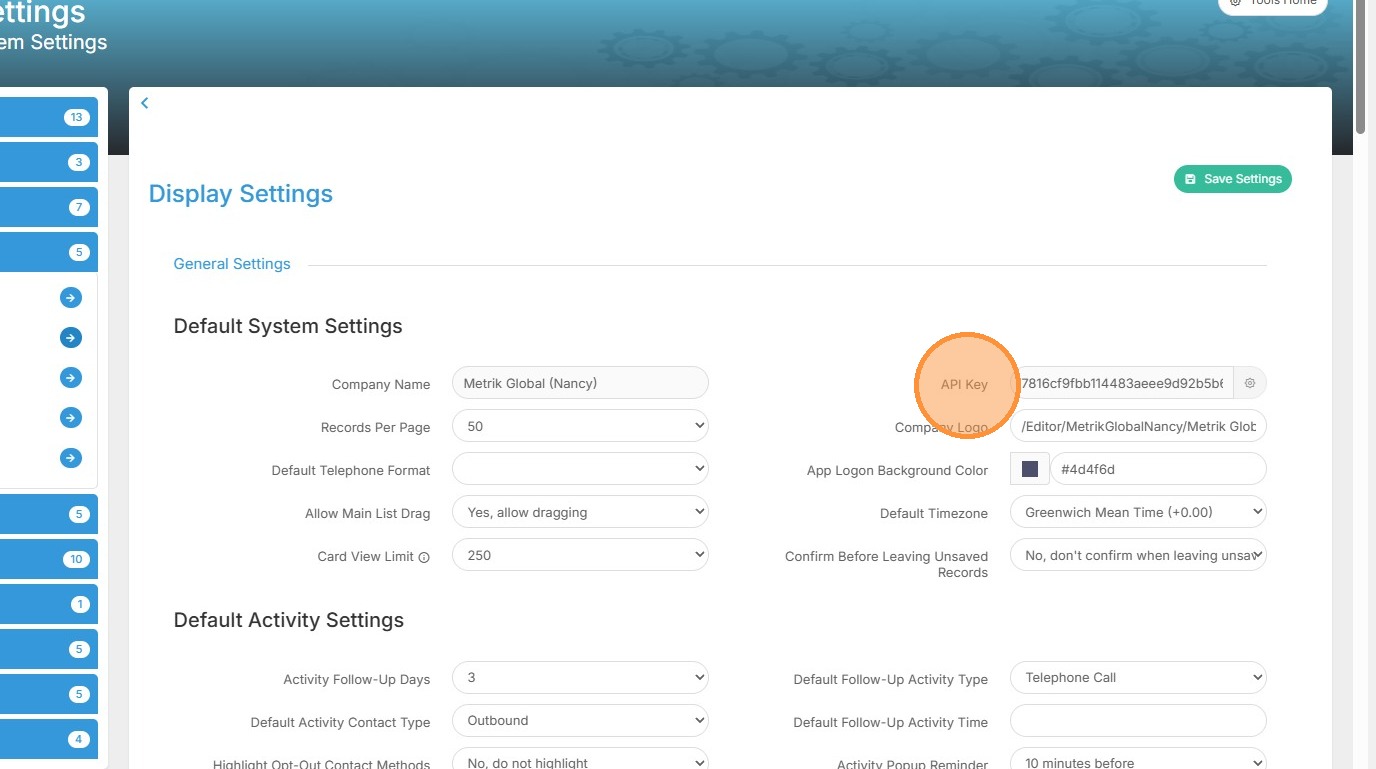The height and width of the screenshot is (769, 1376).
Task: Click the gear icon beside API Key field
Action: [x=1250, y=383]
